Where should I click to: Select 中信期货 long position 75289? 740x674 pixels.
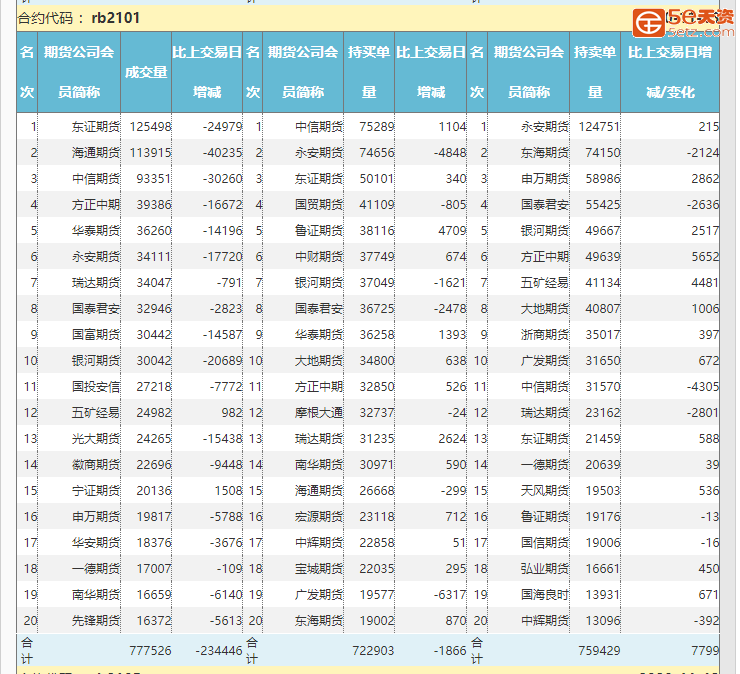(377, 126)
